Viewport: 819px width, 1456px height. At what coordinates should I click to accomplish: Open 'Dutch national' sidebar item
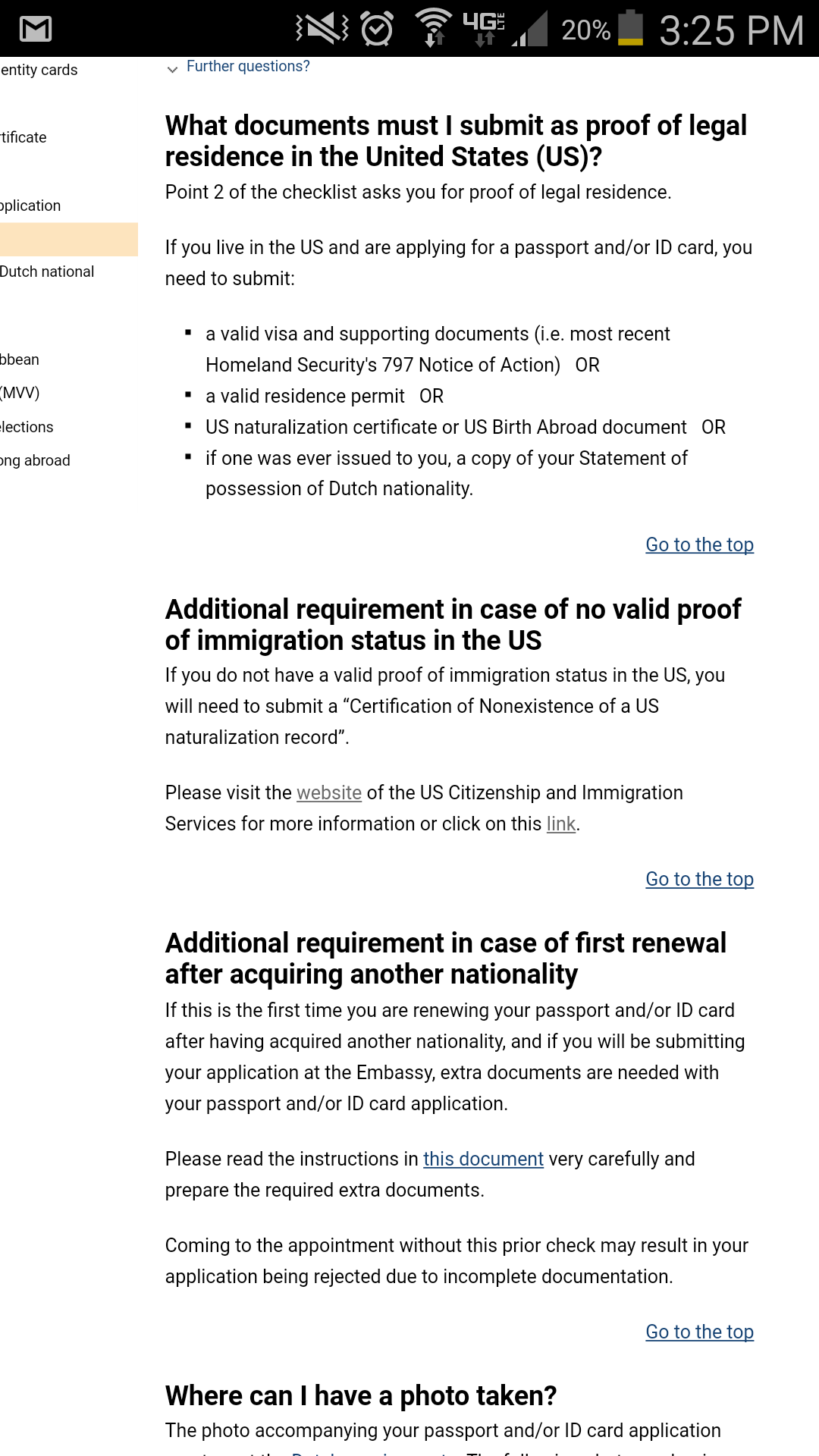coord(47,271)
